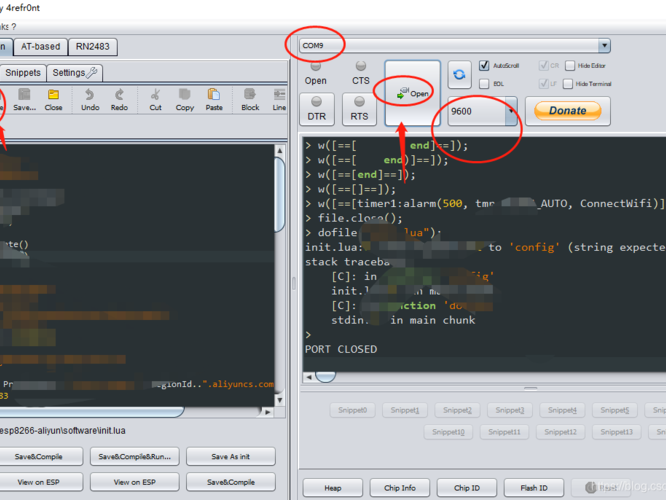This screenshot has height=500, width=666.
Task: Click the Save As init button
Action: pyautogui.click(x=231, y=457)
